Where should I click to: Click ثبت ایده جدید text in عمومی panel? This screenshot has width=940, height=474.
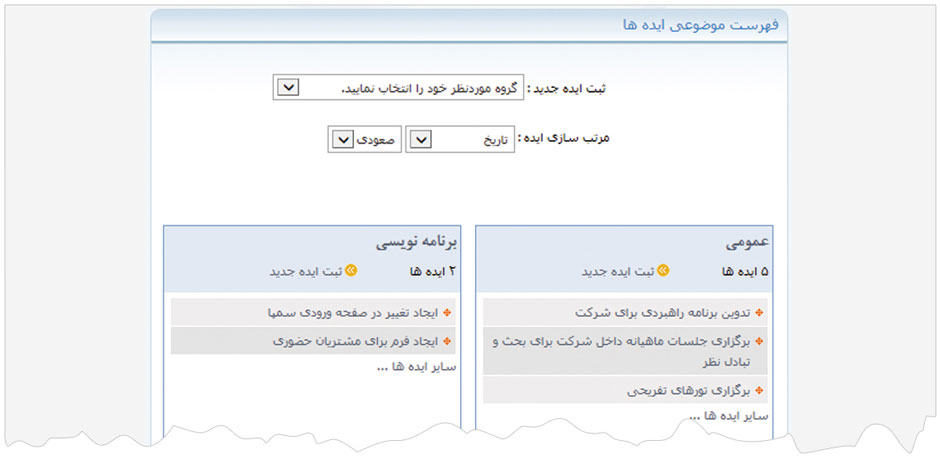(x=618, y=271)
